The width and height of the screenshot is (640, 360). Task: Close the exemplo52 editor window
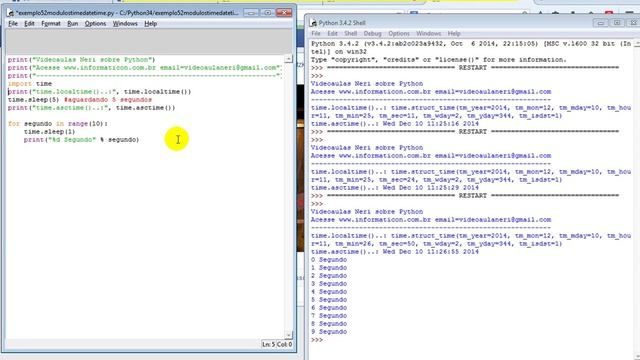pyautogui.click(x=284, y=13)
